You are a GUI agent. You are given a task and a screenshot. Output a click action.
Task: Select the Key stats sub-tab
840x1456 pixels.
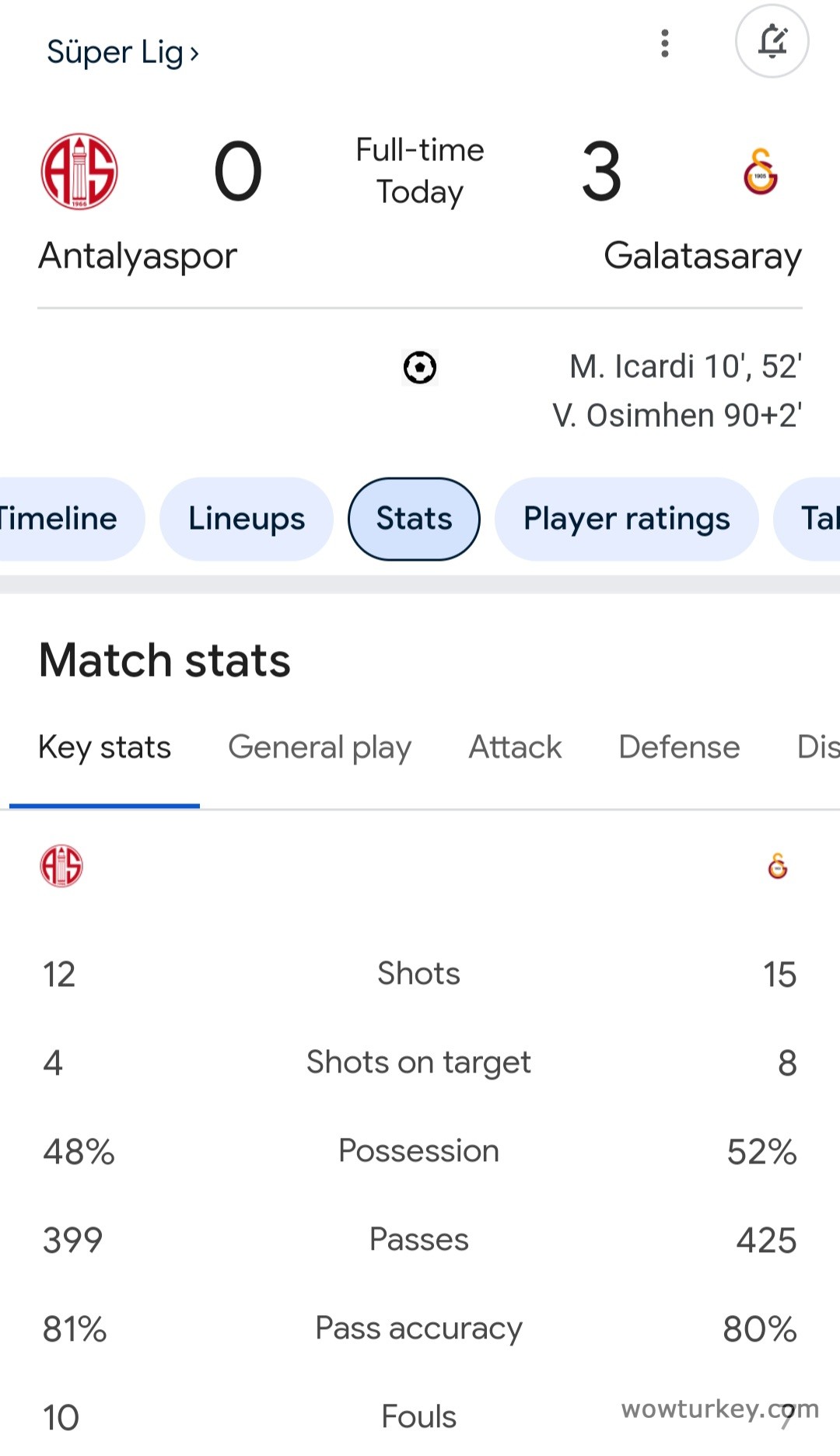pyautogui.click(x=104, y=747)
